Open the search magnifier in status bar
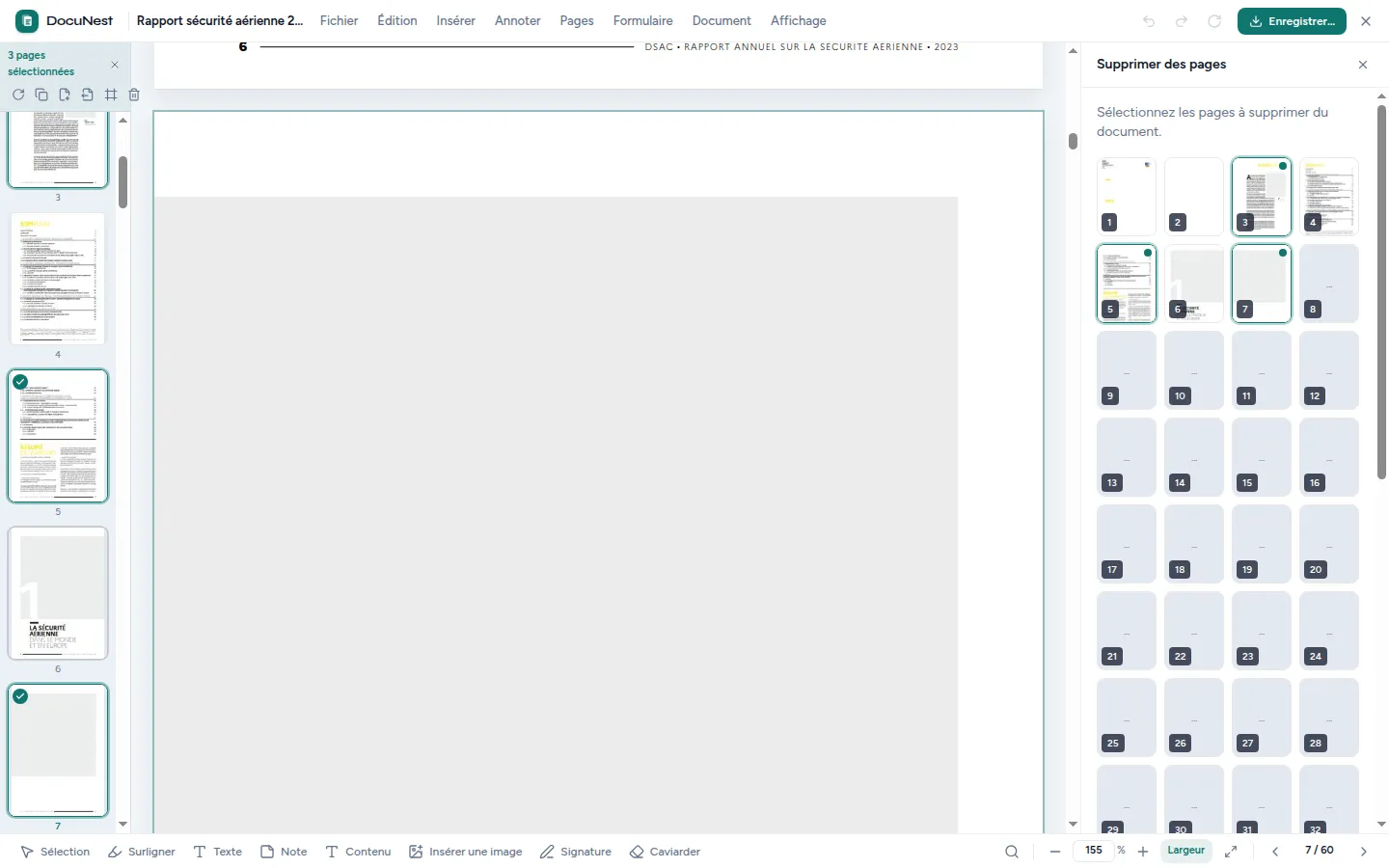 pos(1012,852)
